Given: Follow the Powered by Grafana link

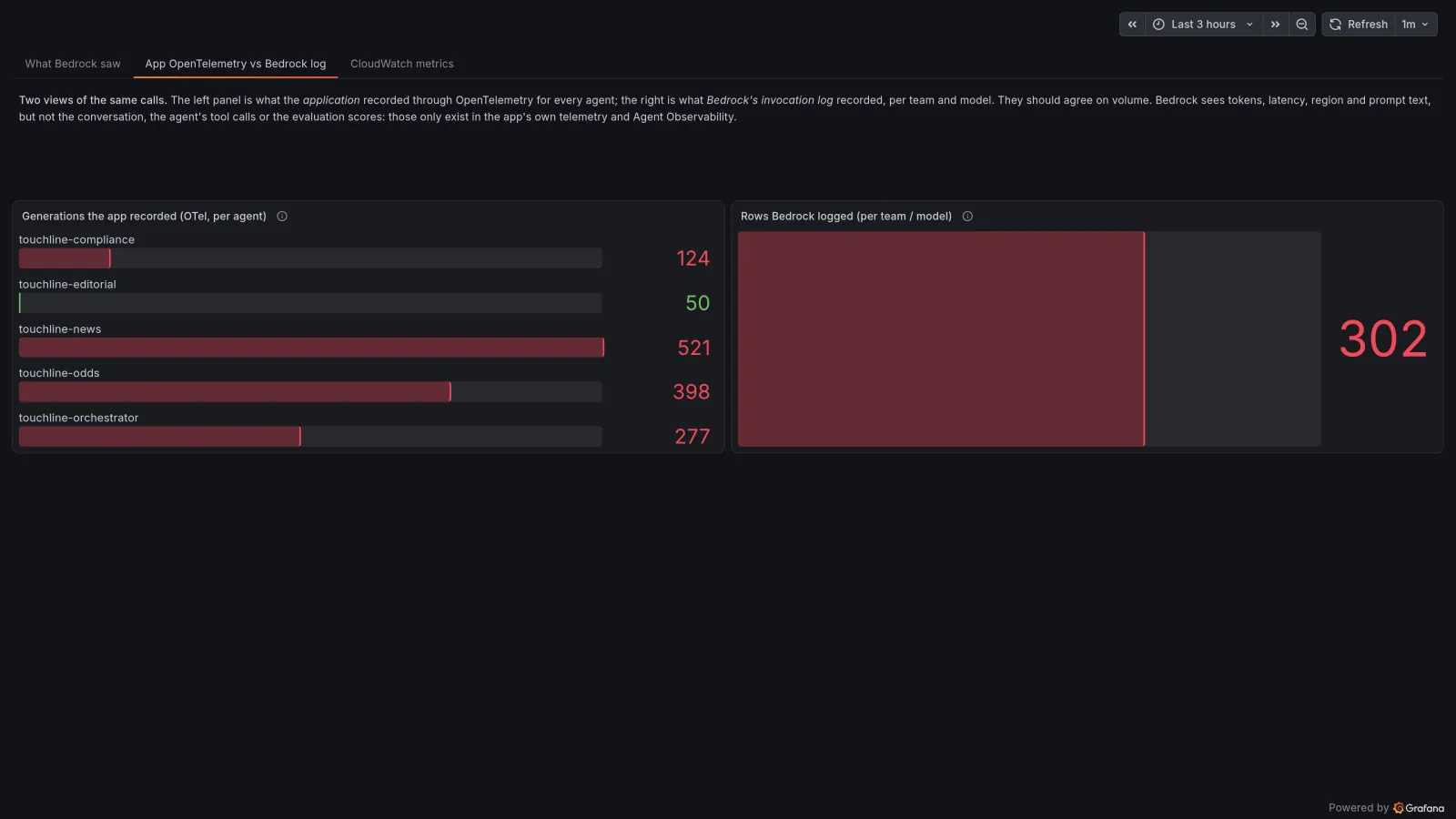Looking at the screenshot, I should tap(1386, 808).
